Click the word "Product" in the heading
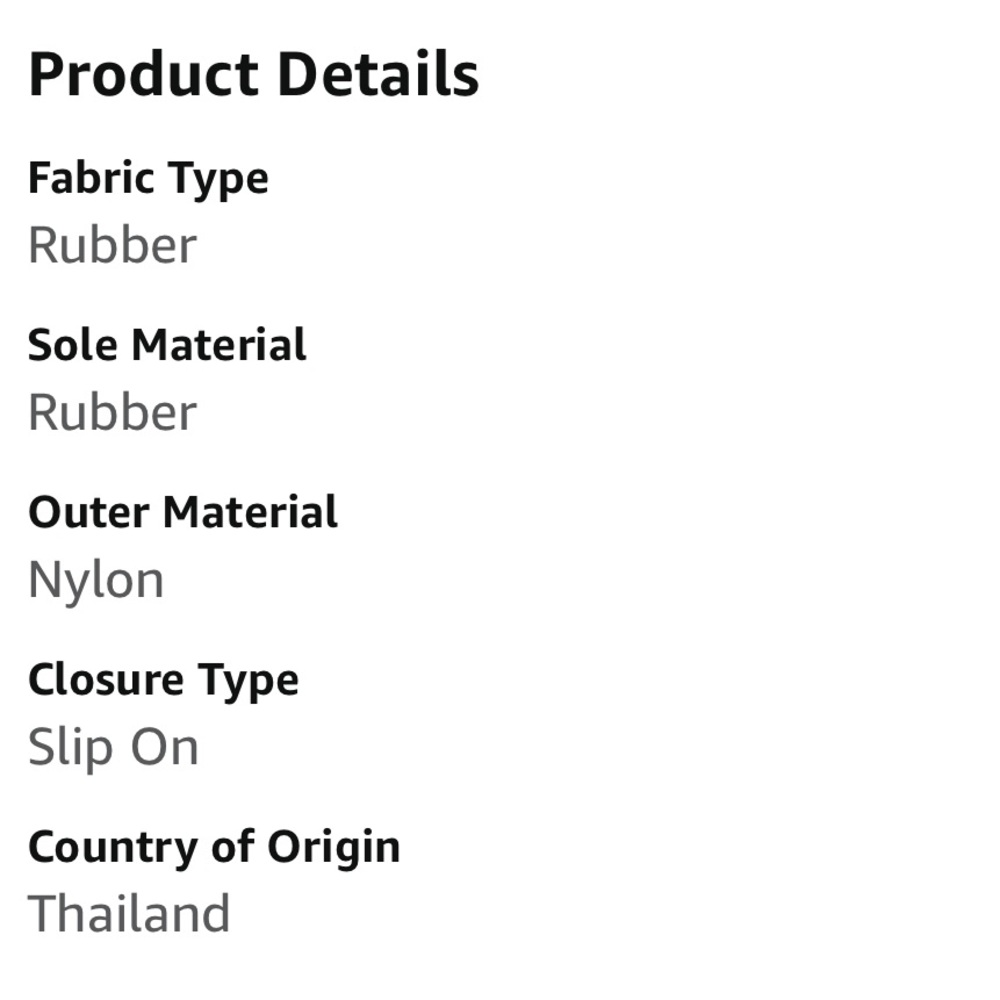Viewport: 1000px width, 1000px height. pos(143,75)
